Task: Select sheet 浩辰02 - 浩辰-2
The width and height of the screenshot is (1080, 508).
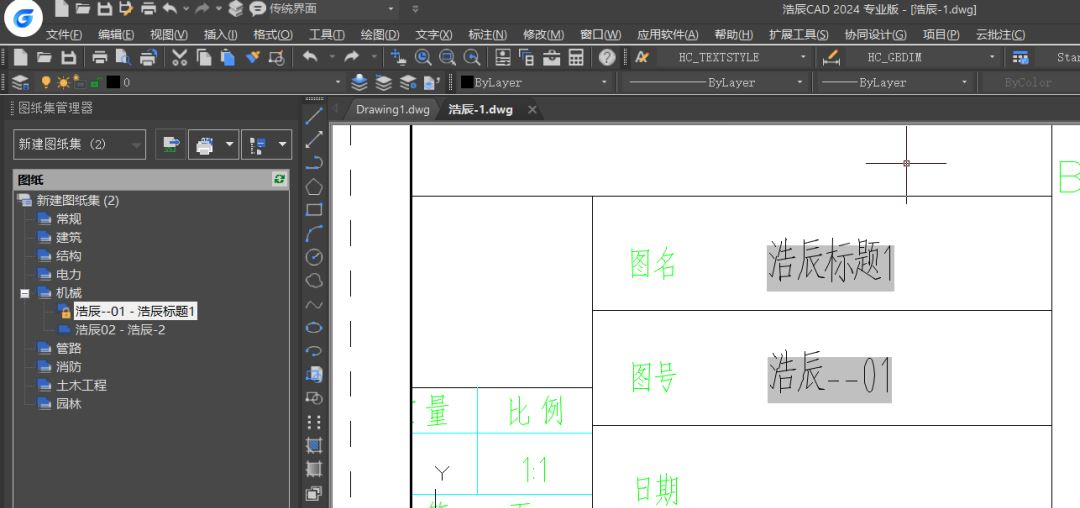Action: click(x=120, y=330)
